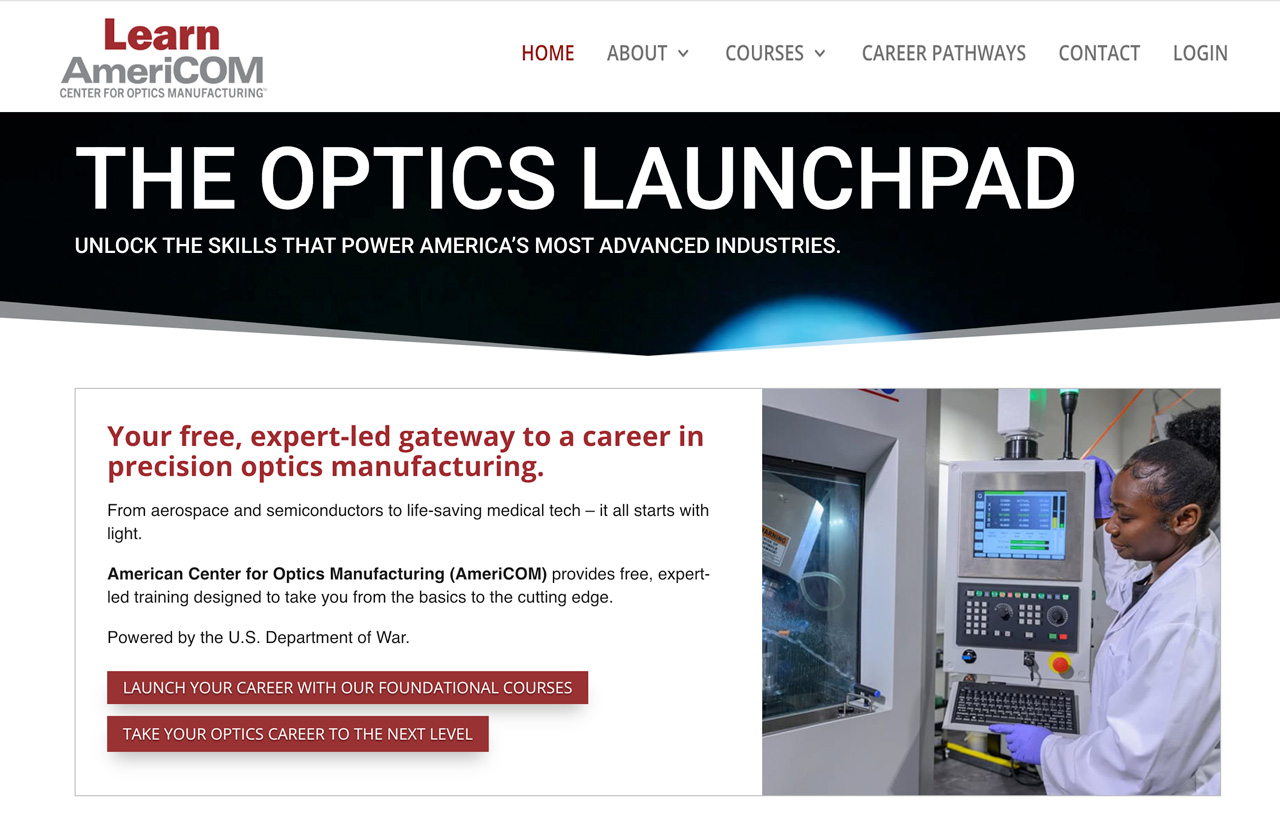
Task: Click the red free expert-led gateway heading
Action: [405, 451]
